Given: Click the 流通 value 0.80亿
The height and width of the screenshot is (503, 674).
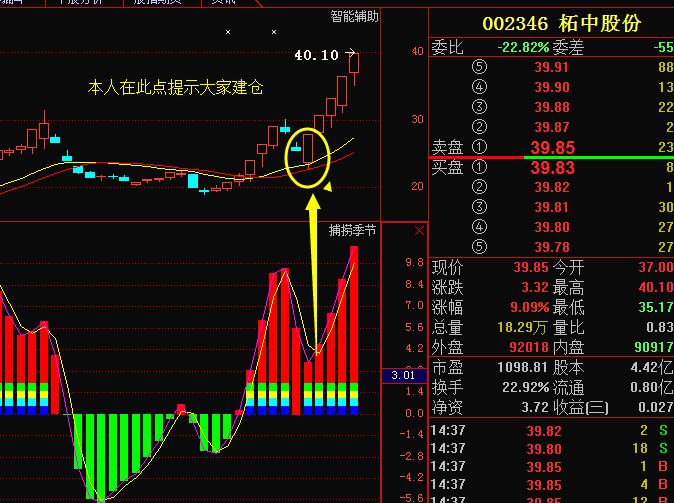Looking at the screenshot, I should pyautogui.click(x=652, y=387).
